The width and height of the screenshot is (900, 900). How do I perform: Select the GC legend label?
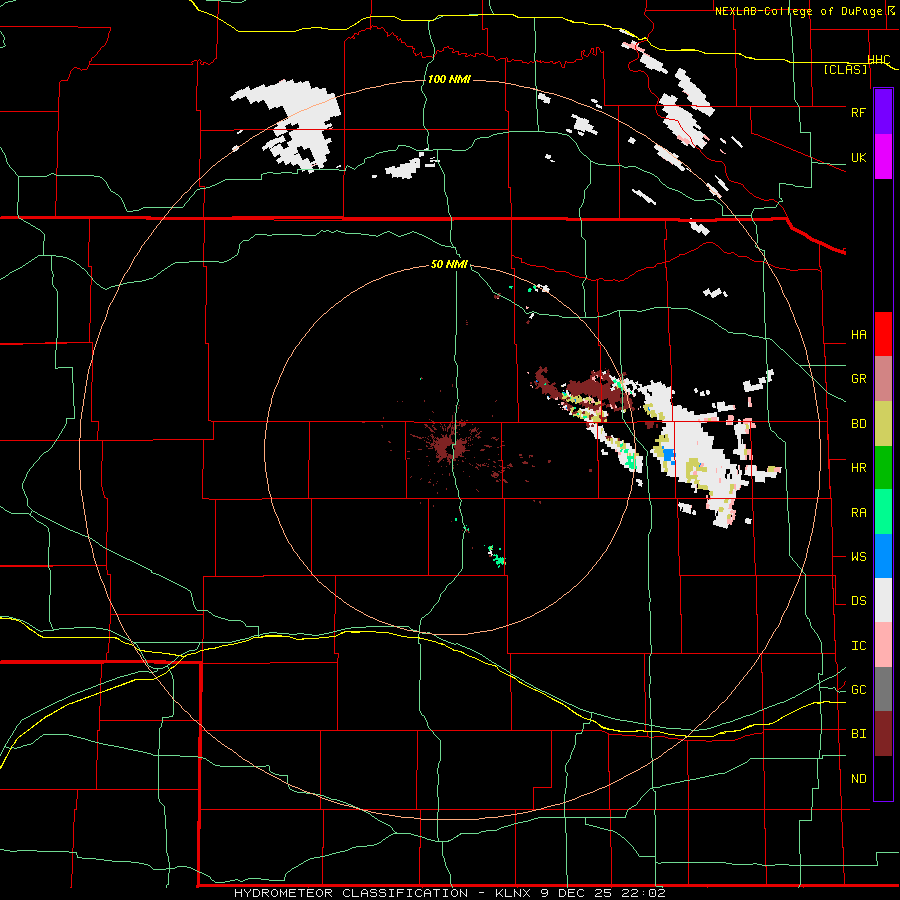pos(858,690)
